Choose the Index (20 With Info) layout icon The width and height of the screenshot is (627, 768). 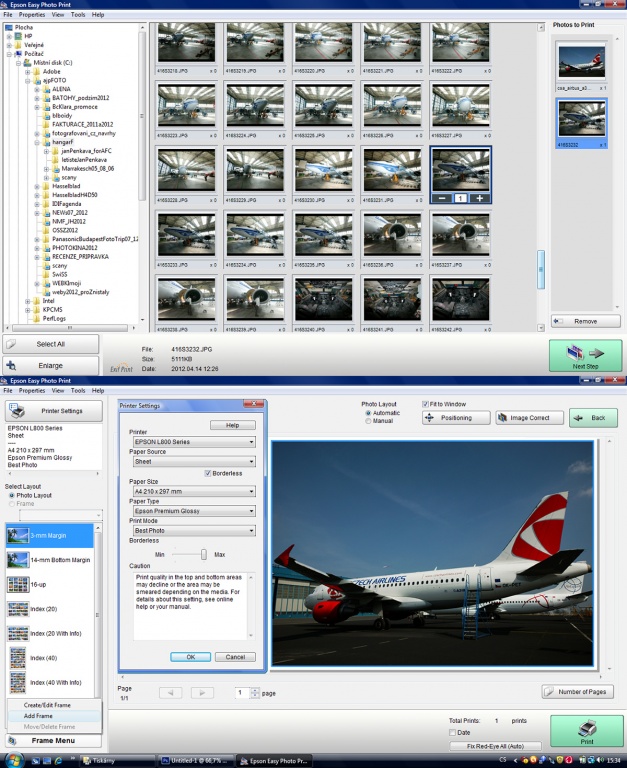(18, 633)
